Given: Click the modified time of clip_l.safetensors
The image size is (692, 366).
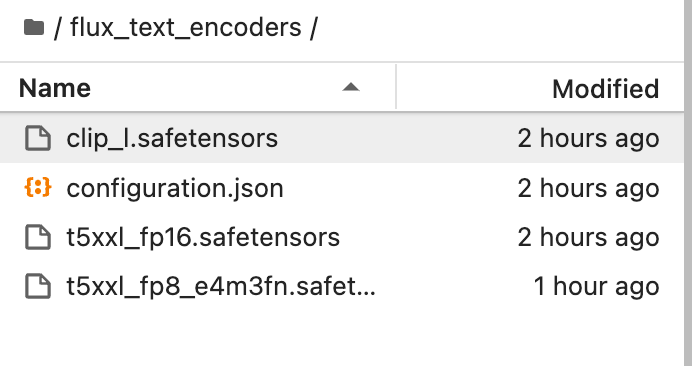Looking at the screenshot, I should tap(588, 139).
